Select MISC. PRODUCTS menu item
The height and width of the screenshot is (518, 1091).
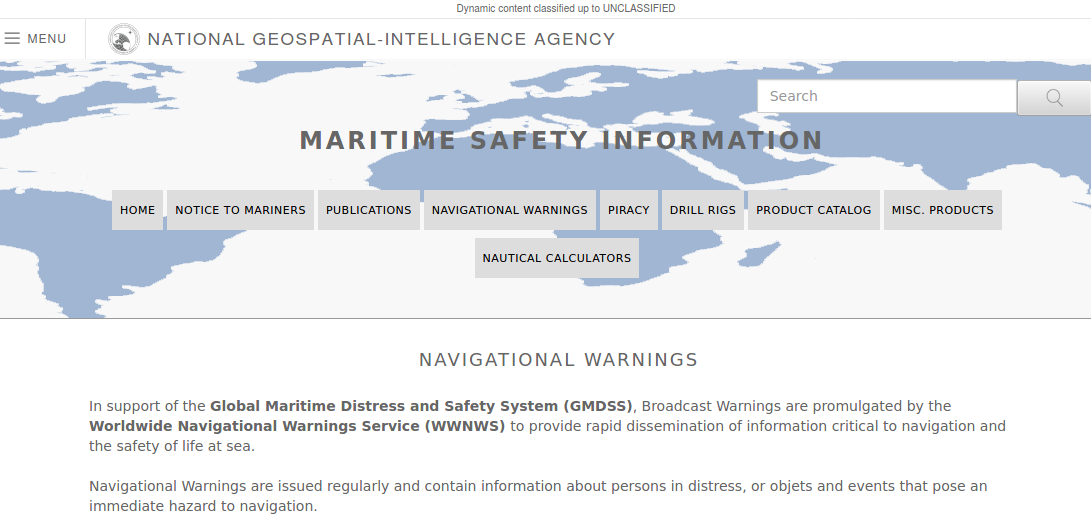(x=943, y=210)
